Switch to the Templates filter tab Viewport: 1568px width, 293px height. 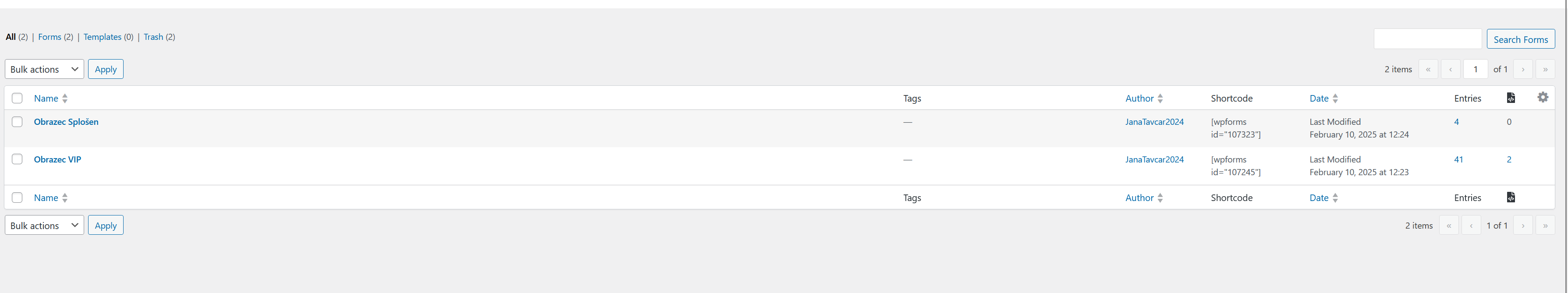click(x=102, y=37)
